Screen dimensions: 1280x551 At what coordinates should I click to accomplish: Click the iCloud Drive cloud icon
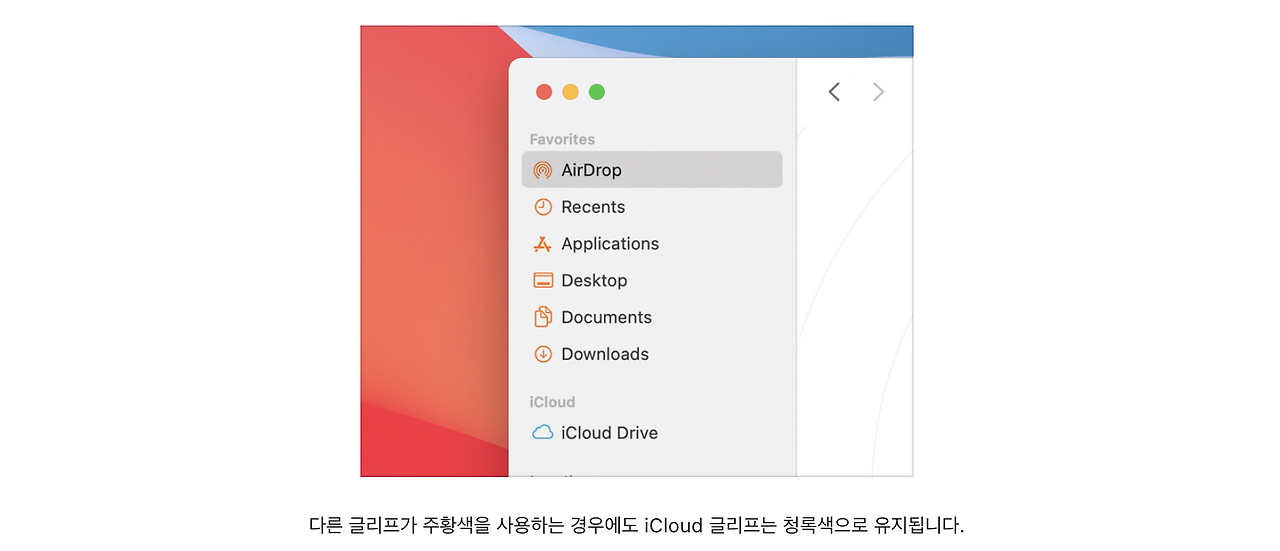[x=543, y=433]
